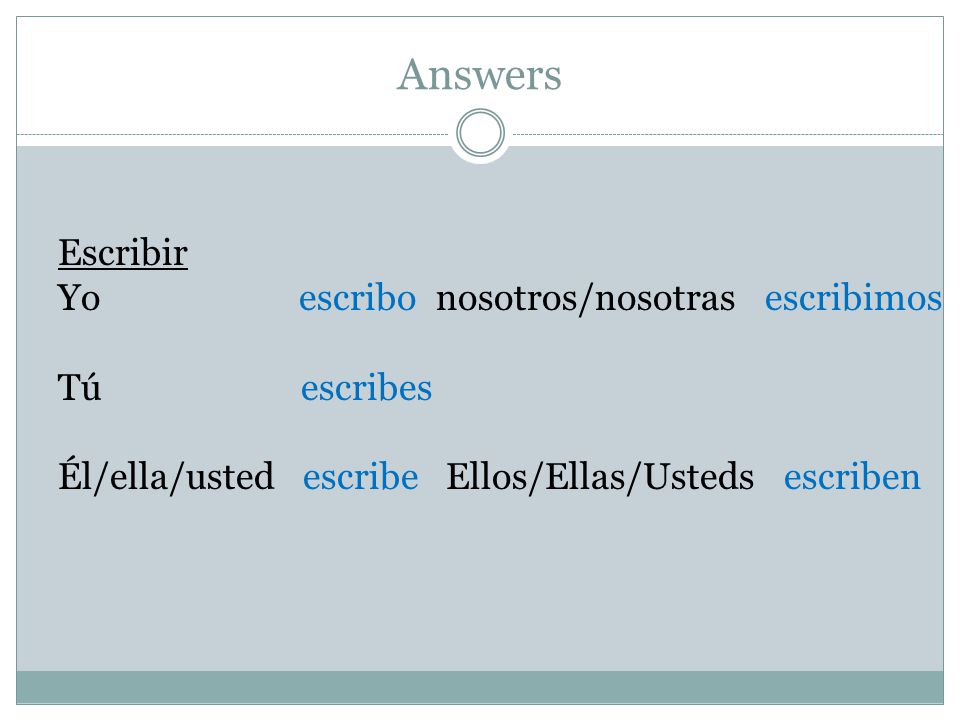Click the blue word escribo
The width and height of the screenshot is (960, 720).
[358, 298]
